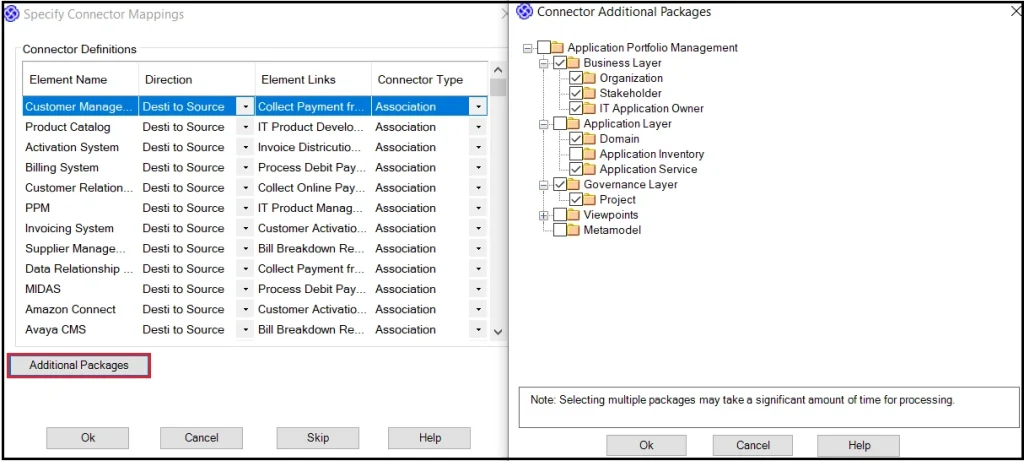
Task: Check the Metamodel checkbox
Action: coord(560,230)
